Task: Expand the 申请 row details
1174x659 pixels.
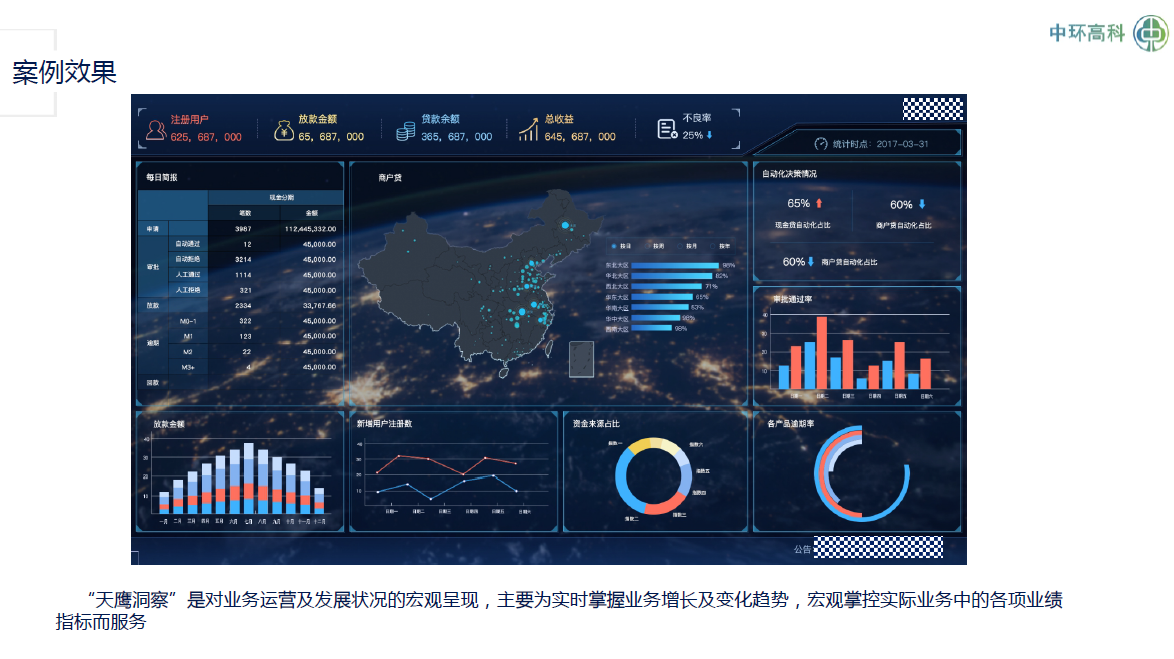Action: pos(152,228)
